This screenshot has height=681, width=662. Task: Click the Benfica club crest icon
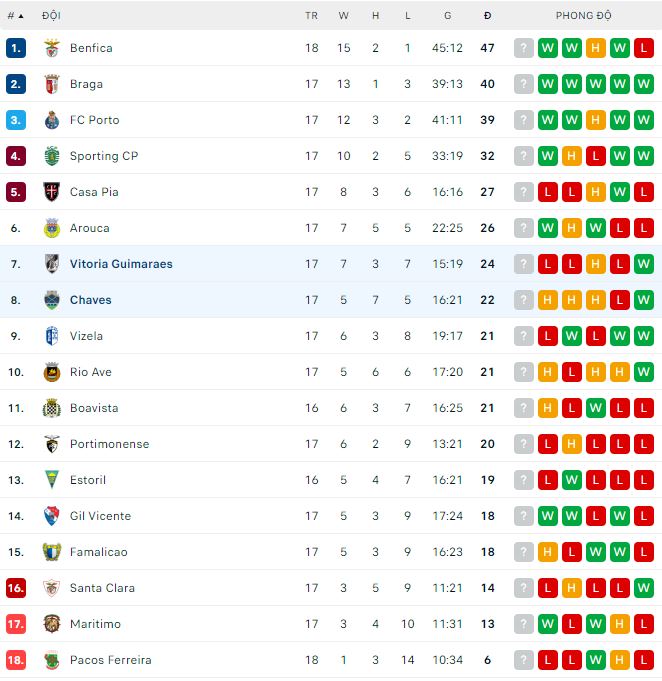point(52,48)
